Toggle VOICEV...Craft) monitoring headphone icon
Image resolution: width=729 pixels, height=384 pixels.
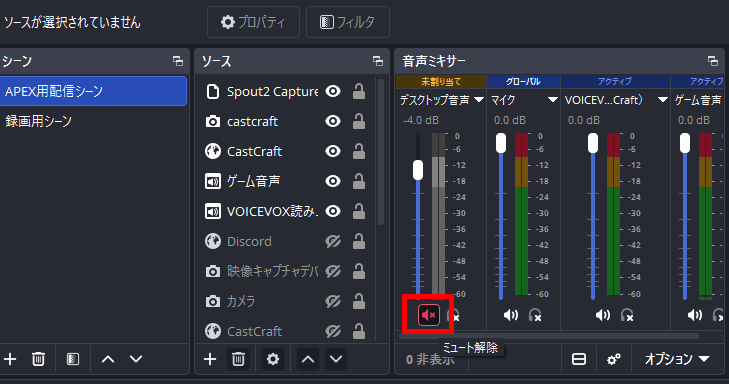[627, 315]
